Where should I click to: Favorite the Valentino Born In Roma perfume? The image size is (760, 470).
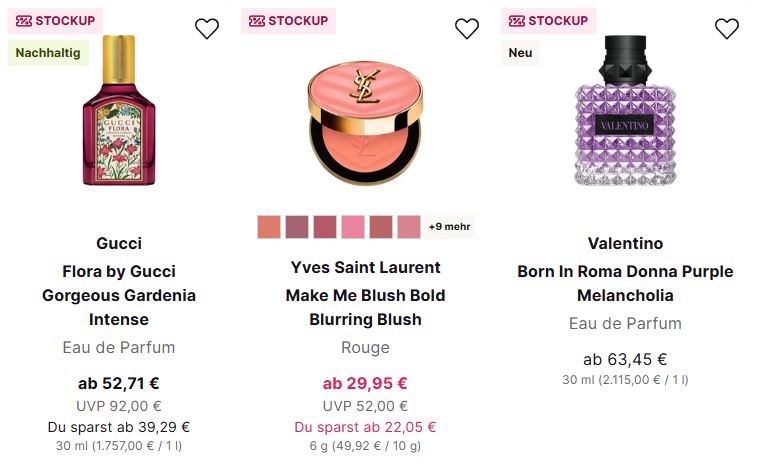(x=727, y=29)
